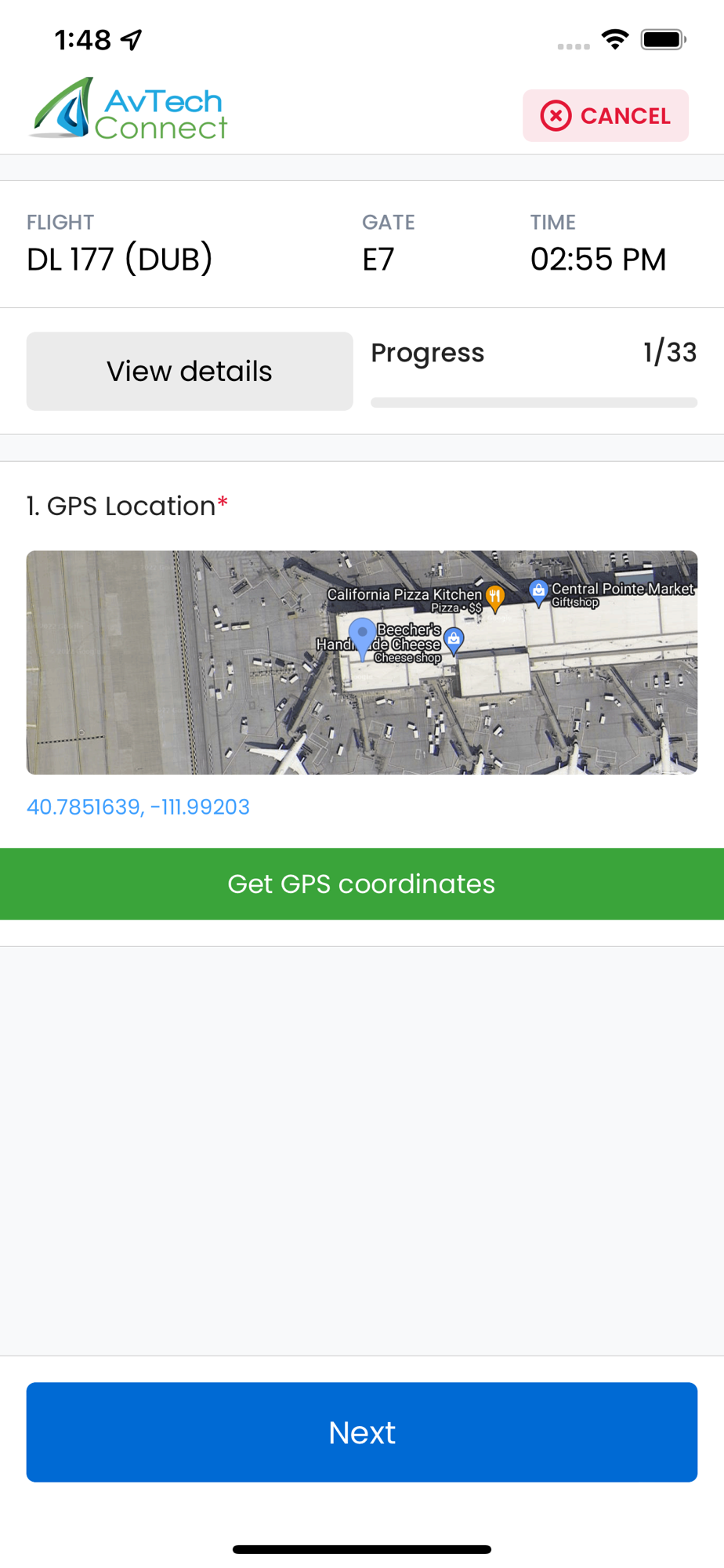Tap the red X cancel icon
This screenshot has width=724, height=1568.
click(x=556, y=116)
